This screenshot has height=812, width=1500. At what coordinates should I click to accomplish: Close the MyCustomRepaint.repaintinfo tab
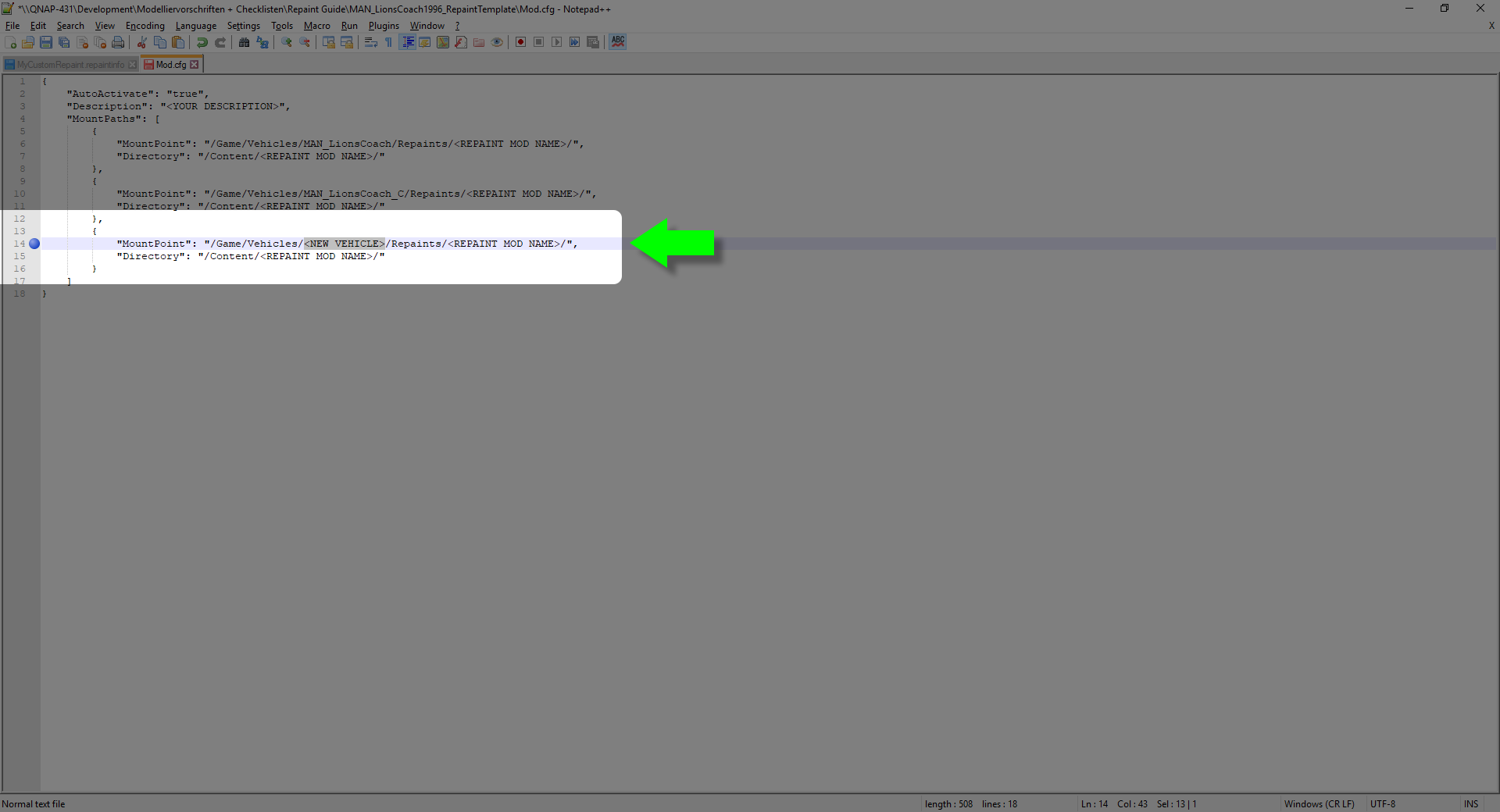(132, 65)
